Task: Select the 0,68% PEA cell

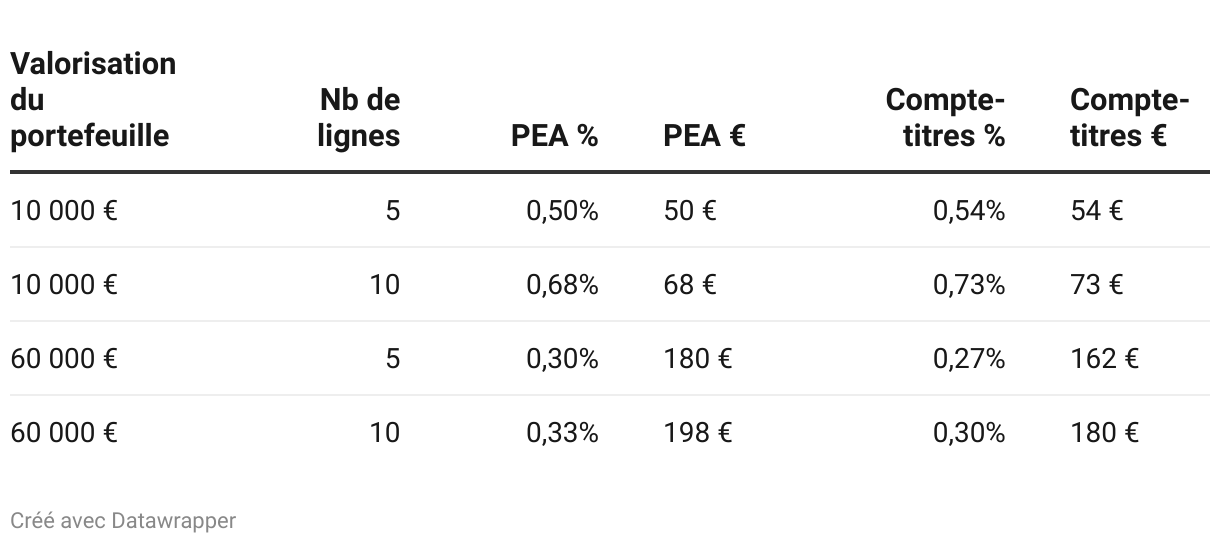Action: pos(563,285)
